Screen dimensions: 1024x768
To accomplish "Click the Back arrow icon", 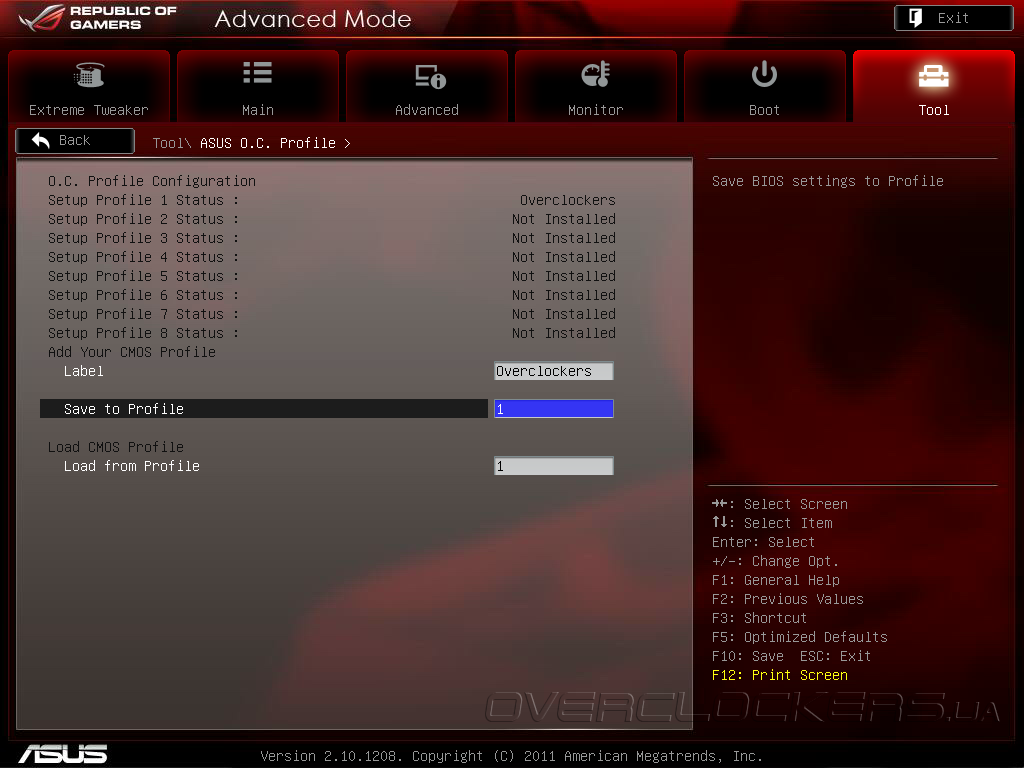I will click(41, 140).
